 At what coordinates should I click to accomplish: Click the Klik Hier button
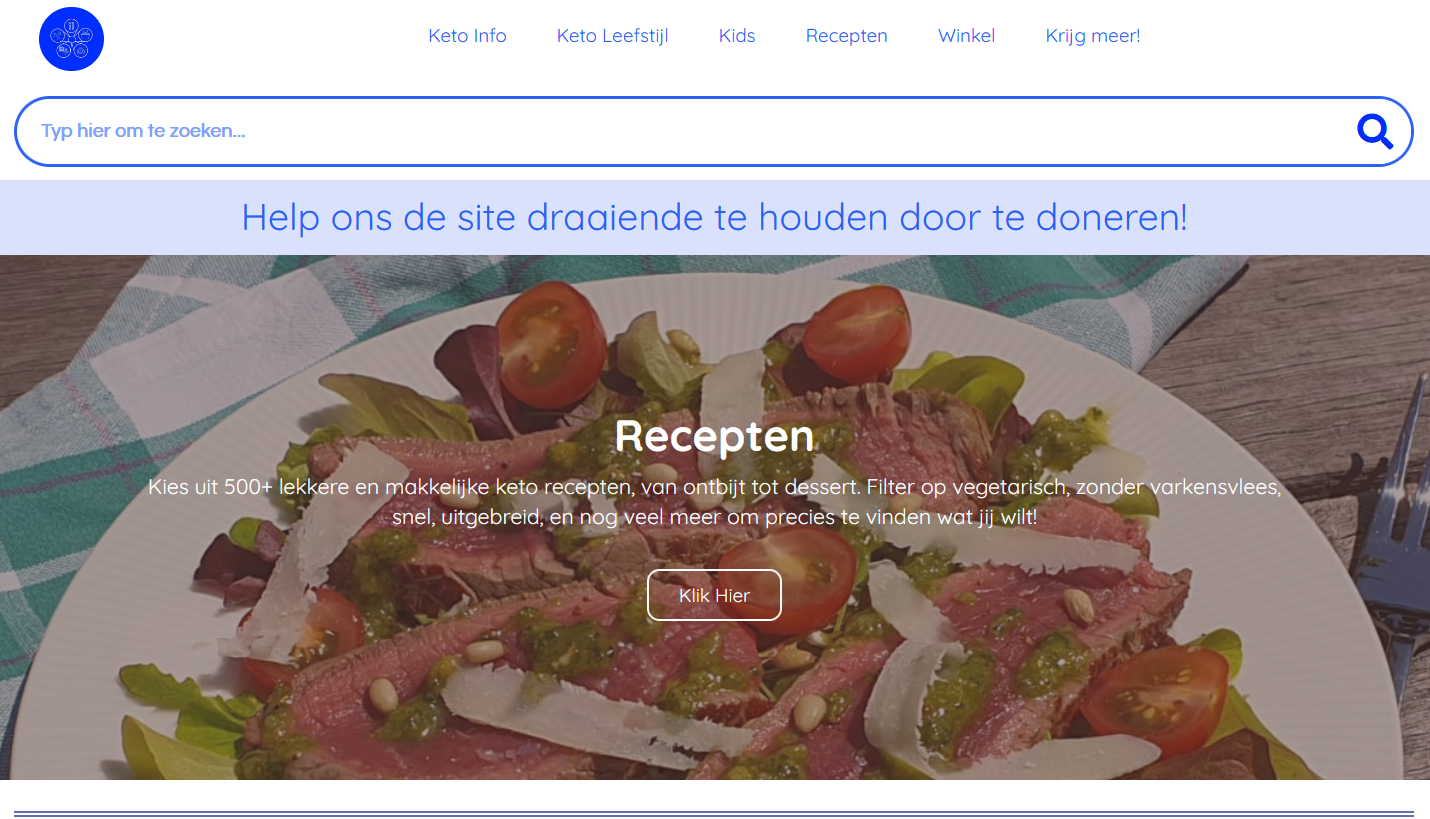714,595
